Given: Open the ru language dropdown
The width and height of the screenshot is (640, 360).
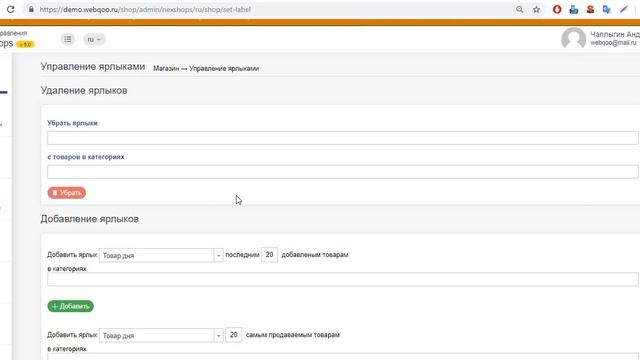Looking at the screenshot, I should [94, 39].
